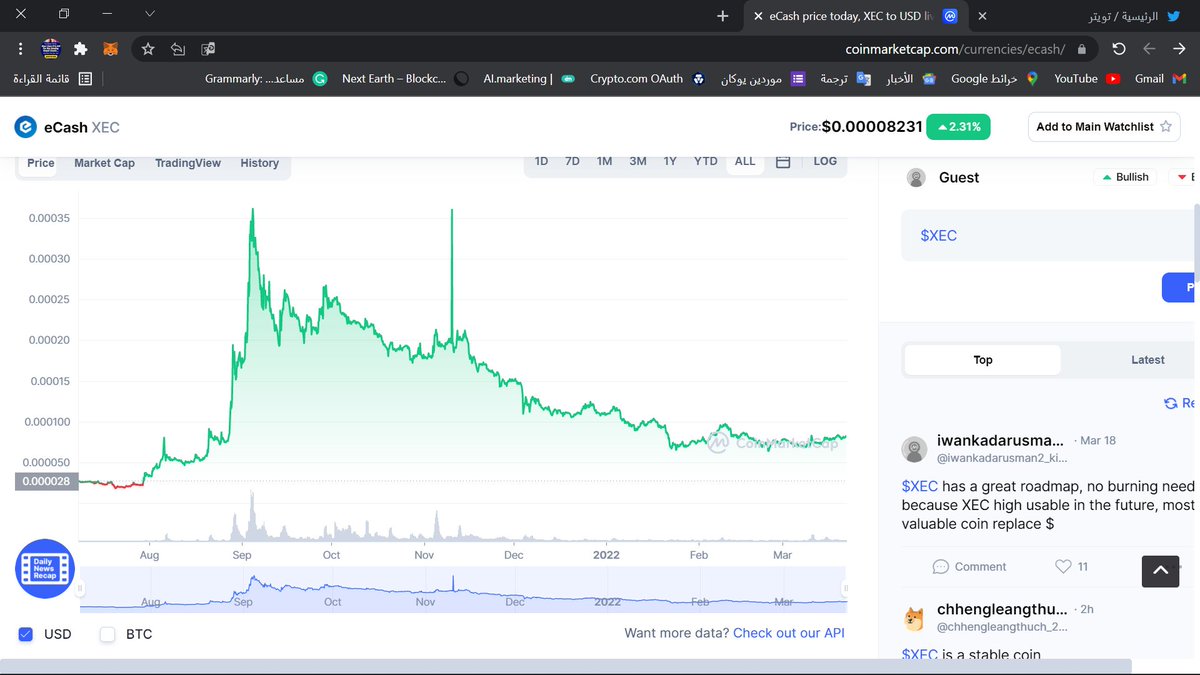Like iwankadarusman's post with heart icon

click(1063, 567)
